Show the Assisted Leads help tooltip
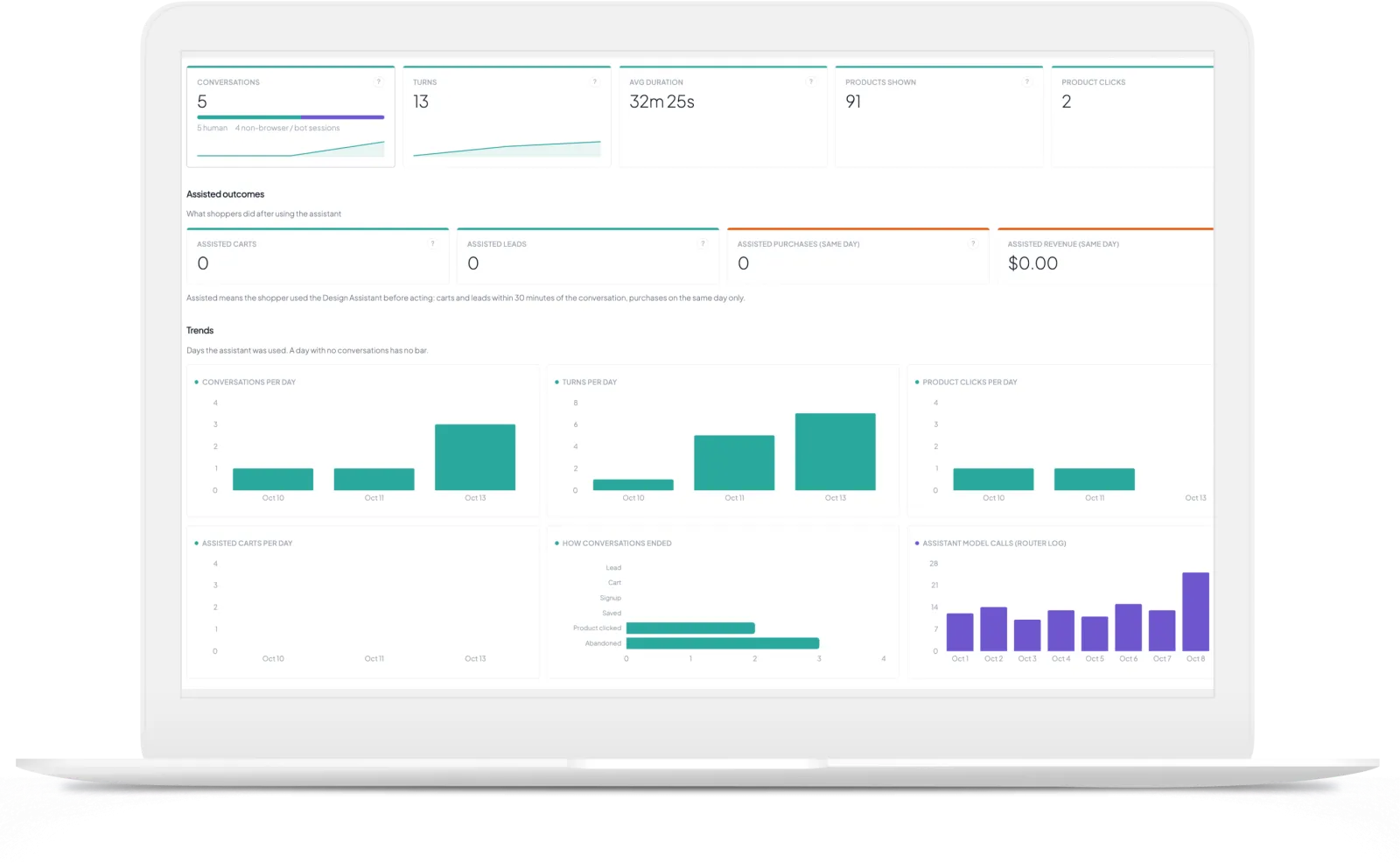Image resolution: width=1400 pixels, height=863 pixels. pos(703,244)
